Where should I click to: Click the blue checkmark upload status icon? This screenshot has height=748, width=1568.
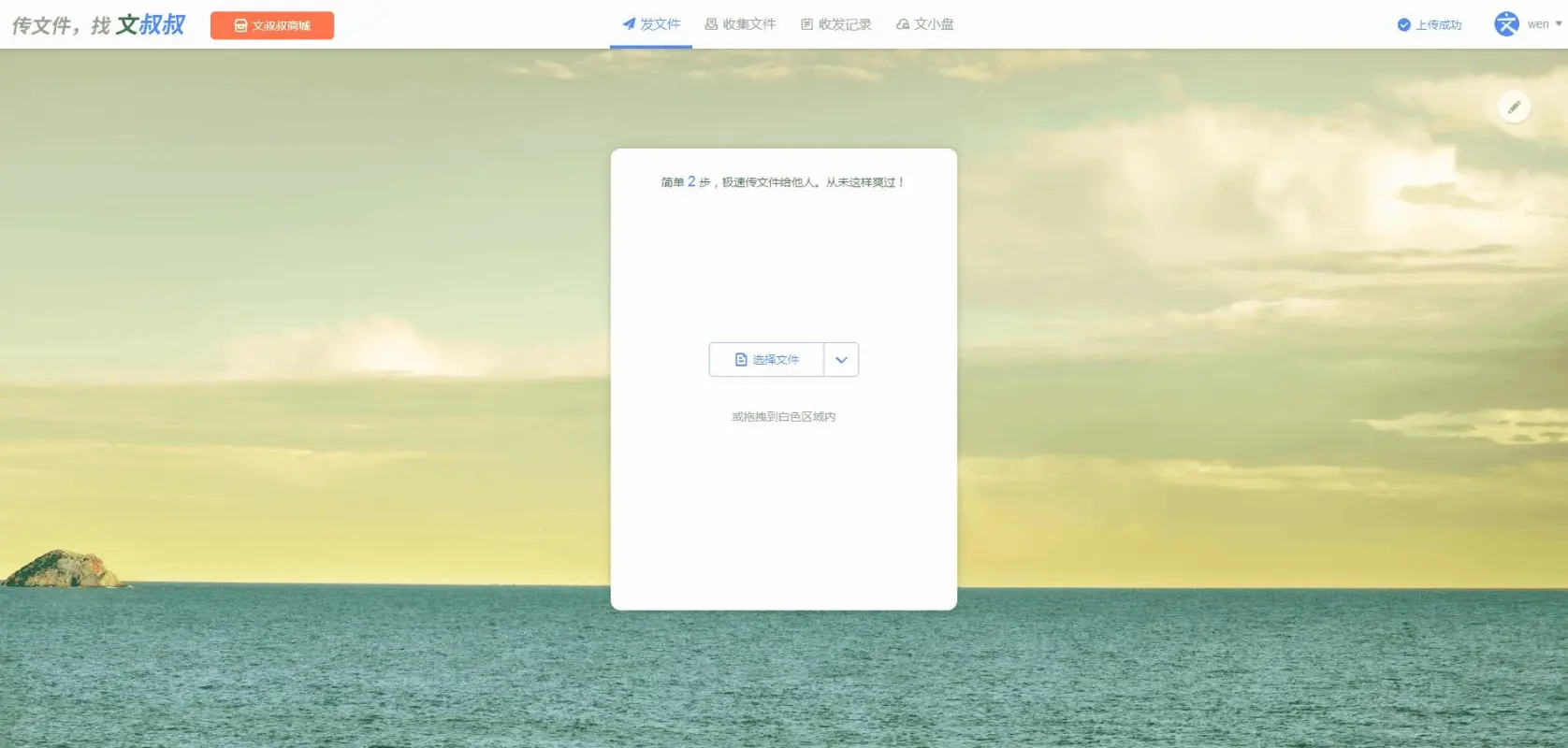pos(1403,25)
